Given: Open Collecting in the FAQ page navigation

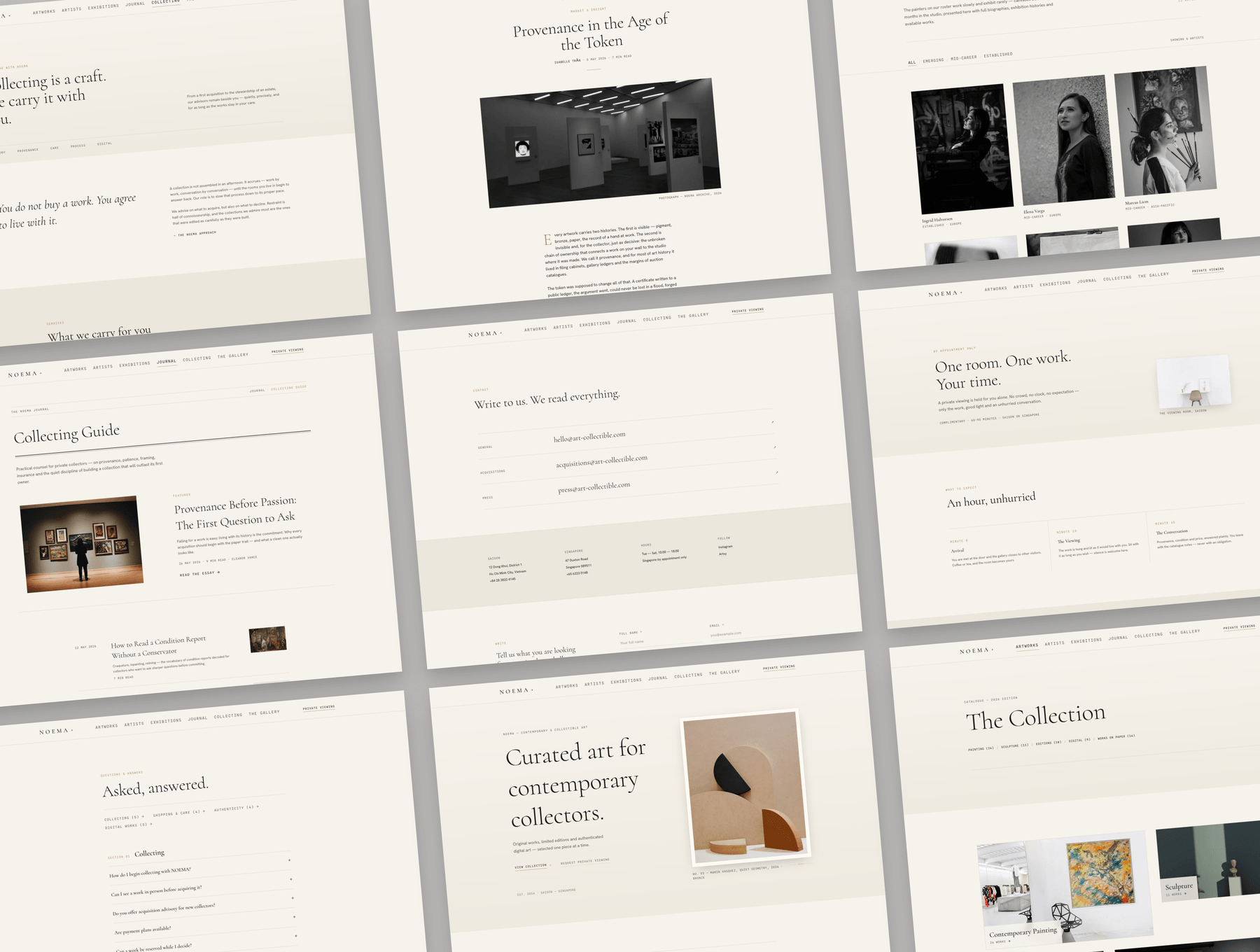Looking at the screenshot, I should pyautogui.click(x=228, y=716).
